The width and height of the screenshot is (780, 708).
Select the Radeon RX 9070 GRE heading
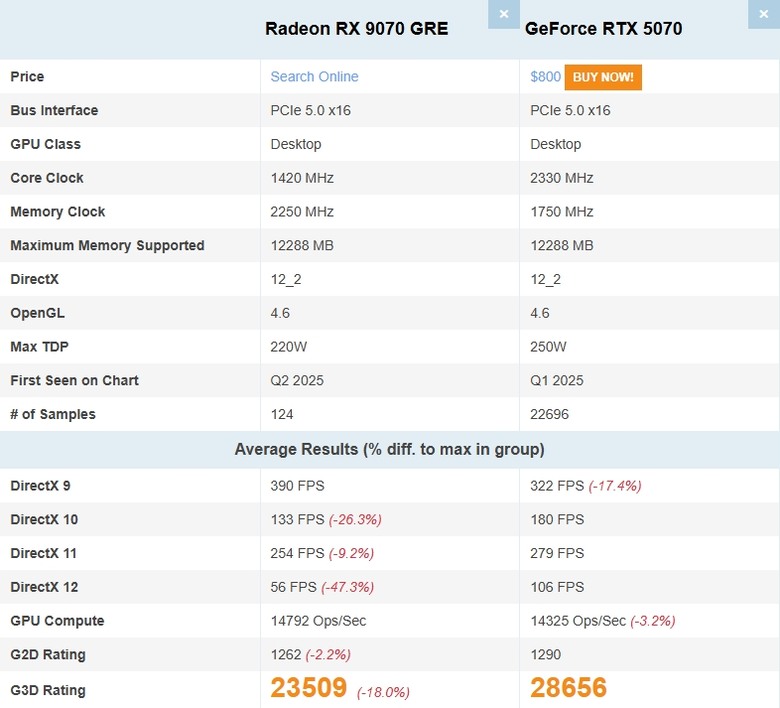coord(357,28)
